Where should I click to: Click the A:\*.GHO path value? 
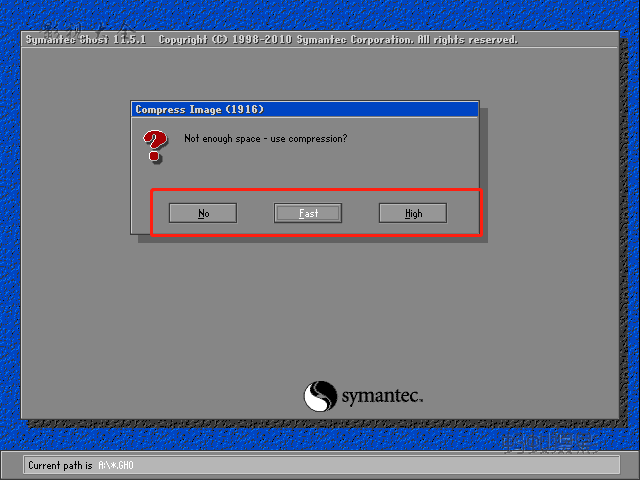point(116,465)
